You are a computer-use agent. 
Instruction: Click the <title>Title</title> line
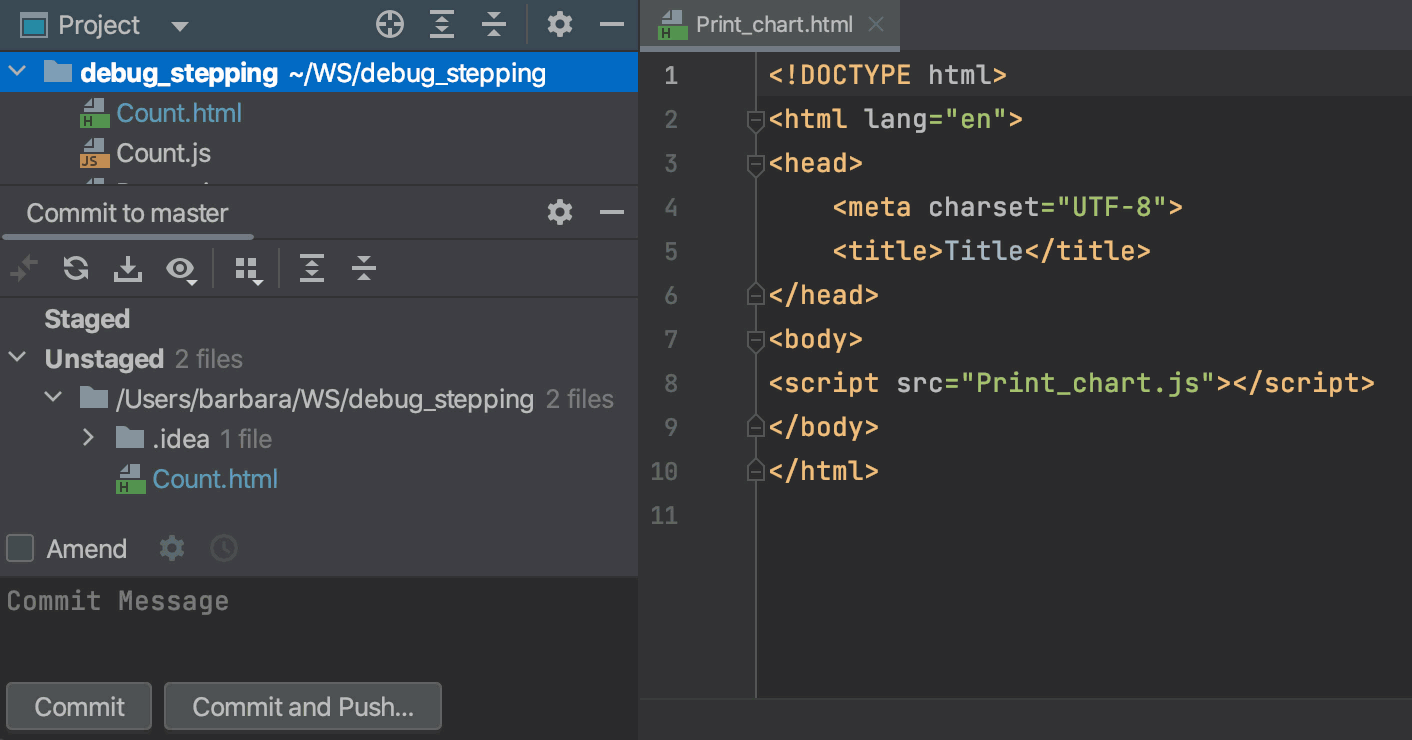[x=991, y=251]
